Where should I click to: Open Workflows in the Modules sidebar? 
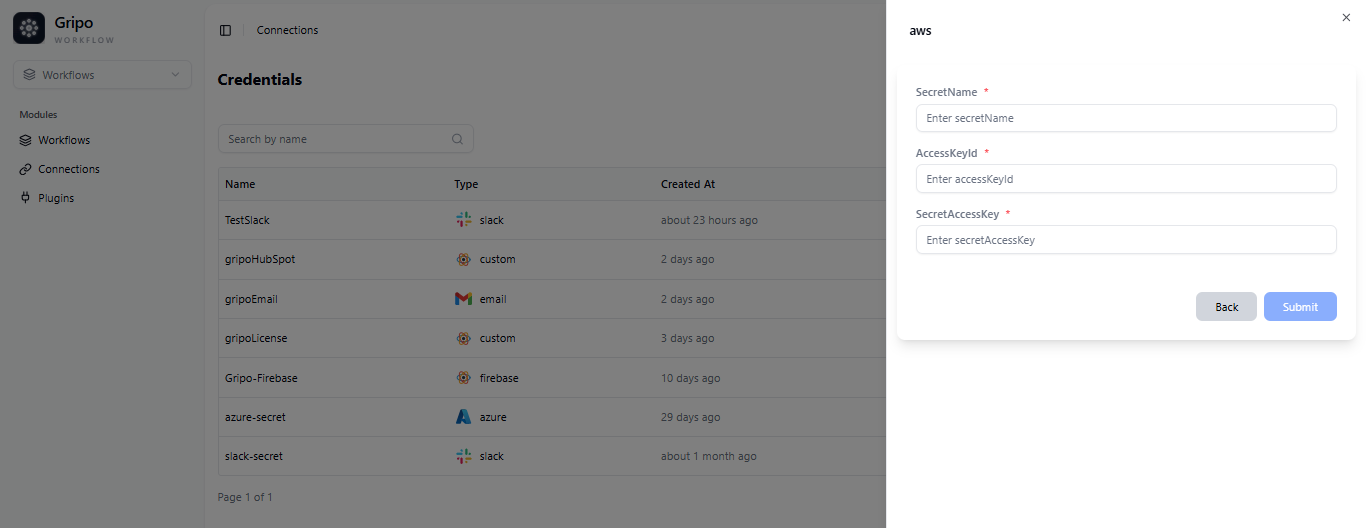pos(64,140)
